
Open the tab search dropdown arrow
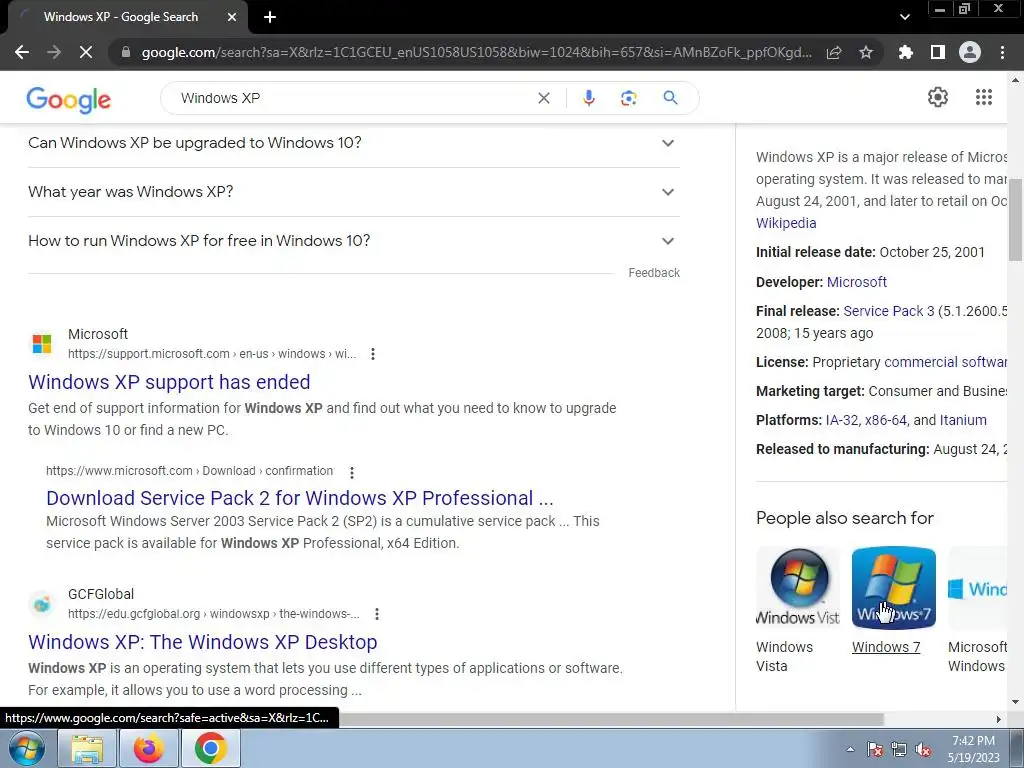[x=904, y=17]
